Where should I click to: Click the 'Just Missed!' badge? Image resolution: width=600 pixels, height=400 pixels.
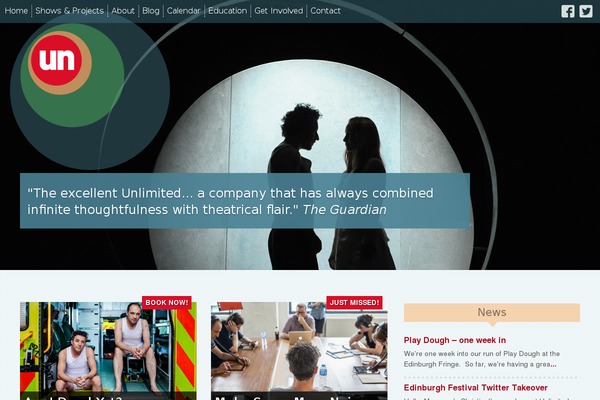pos(354,302)
